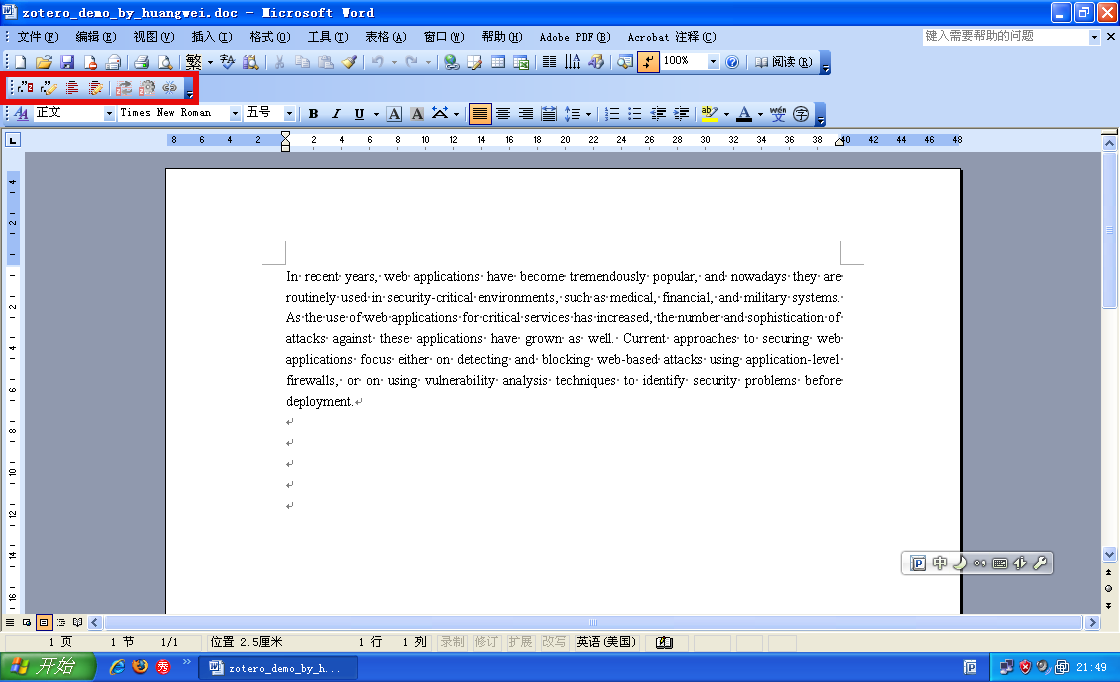The image size is (1120, 682).
Task: Open the columns tool
Action: (x=549, y=62)
